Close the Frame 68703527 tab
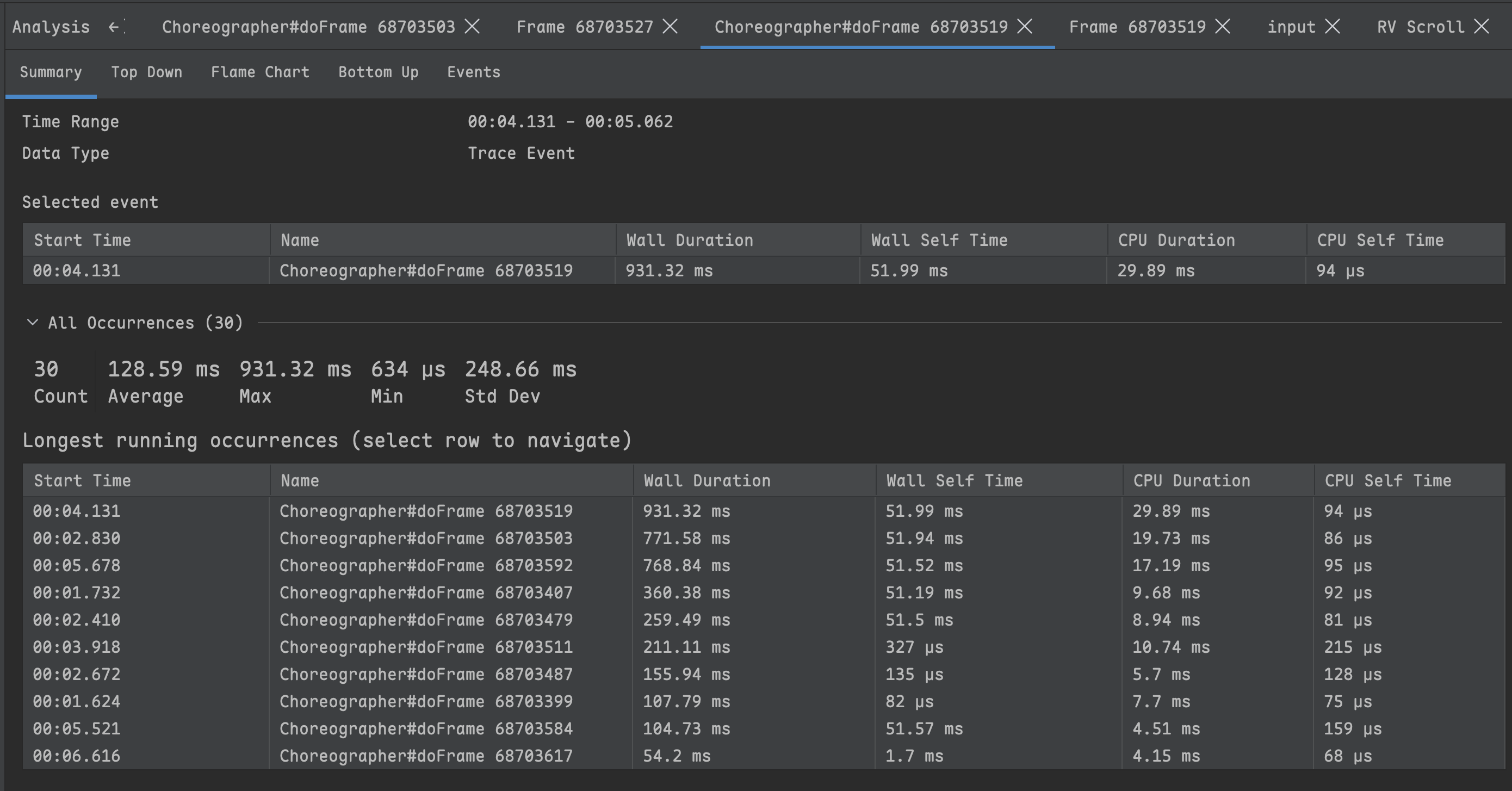 click(x=670, y=27)
